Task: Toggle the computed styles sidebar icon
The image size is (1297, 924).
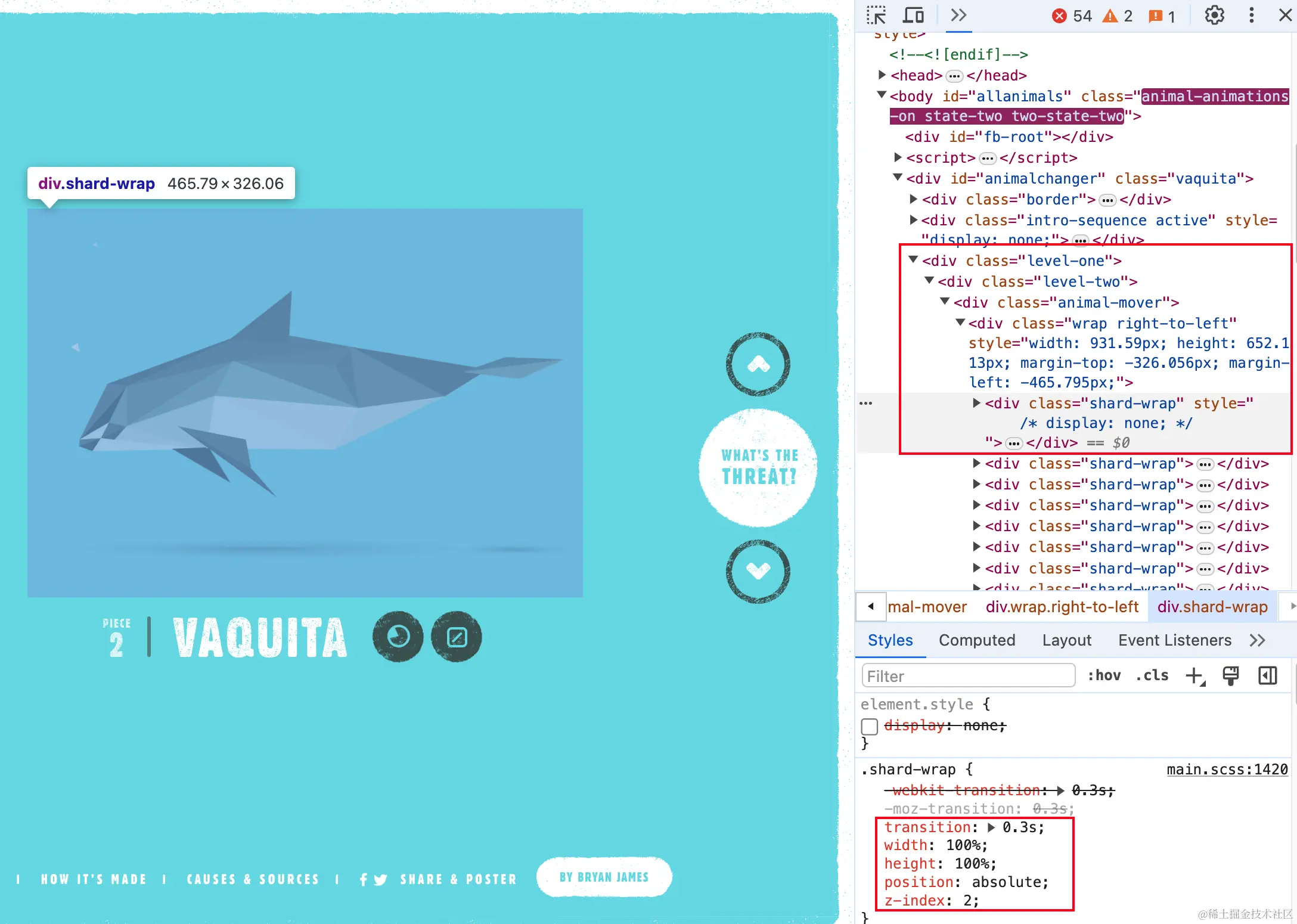Action: point(1267,676)
